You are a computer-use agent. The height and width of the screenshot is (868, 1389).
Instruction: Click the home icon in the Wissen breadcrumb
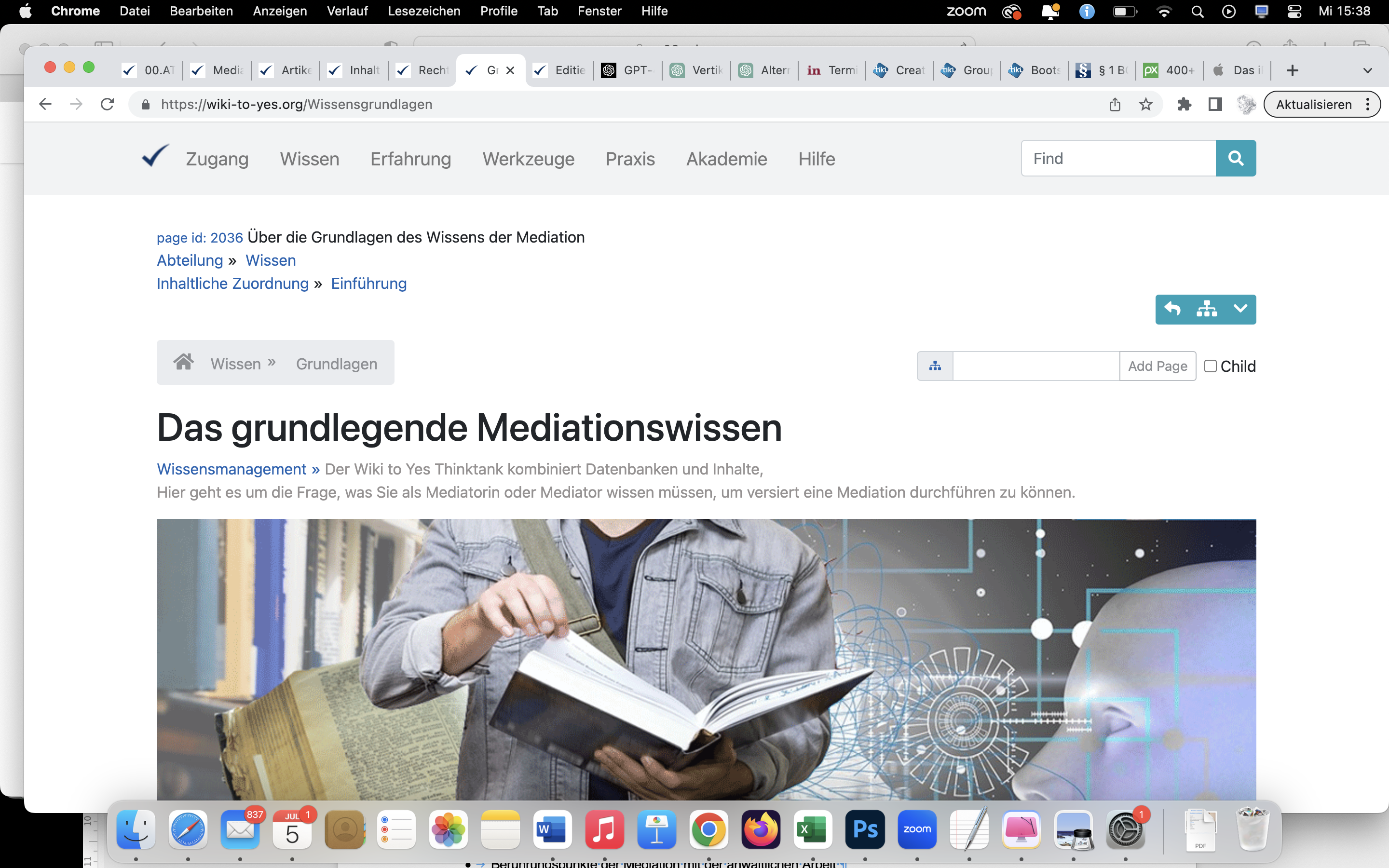[x=184, y=362]
